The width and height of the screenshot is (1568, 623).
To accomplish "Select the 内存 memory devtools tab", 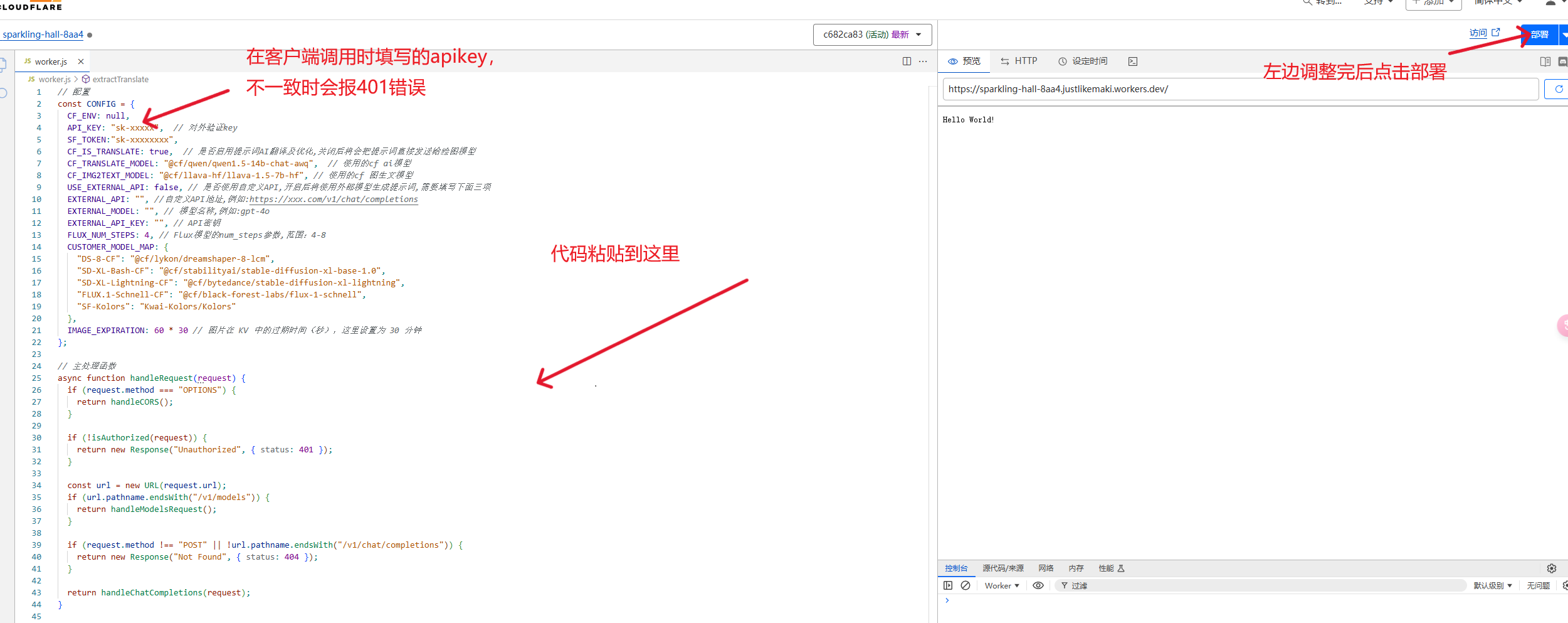I will coord(1076,568).
